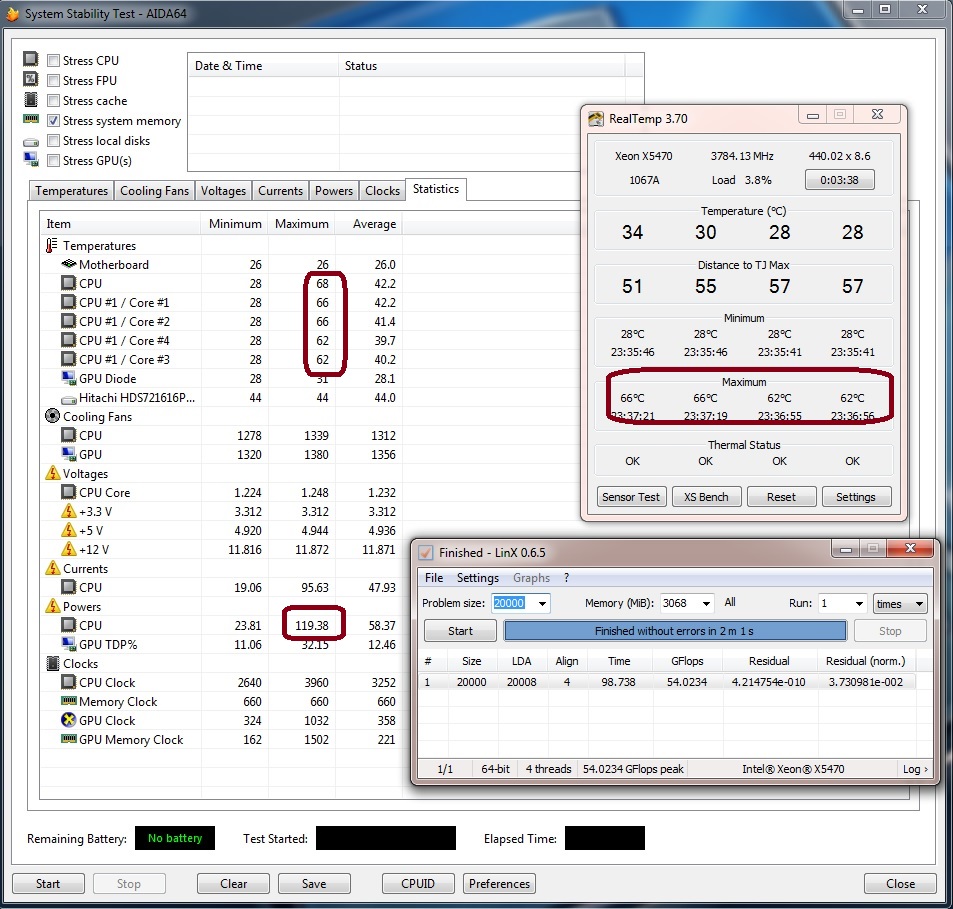Launch XS Bench in RealTemp
Viewport: 953px width, 909px height.
(x=706, y=496)
